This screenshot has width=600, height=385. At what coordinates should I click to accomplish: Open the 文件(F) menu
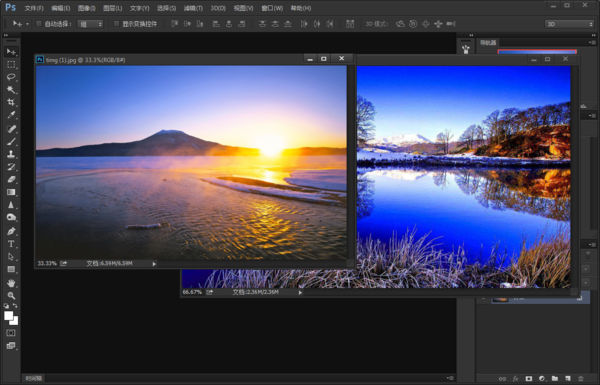[x=34, y=8]
